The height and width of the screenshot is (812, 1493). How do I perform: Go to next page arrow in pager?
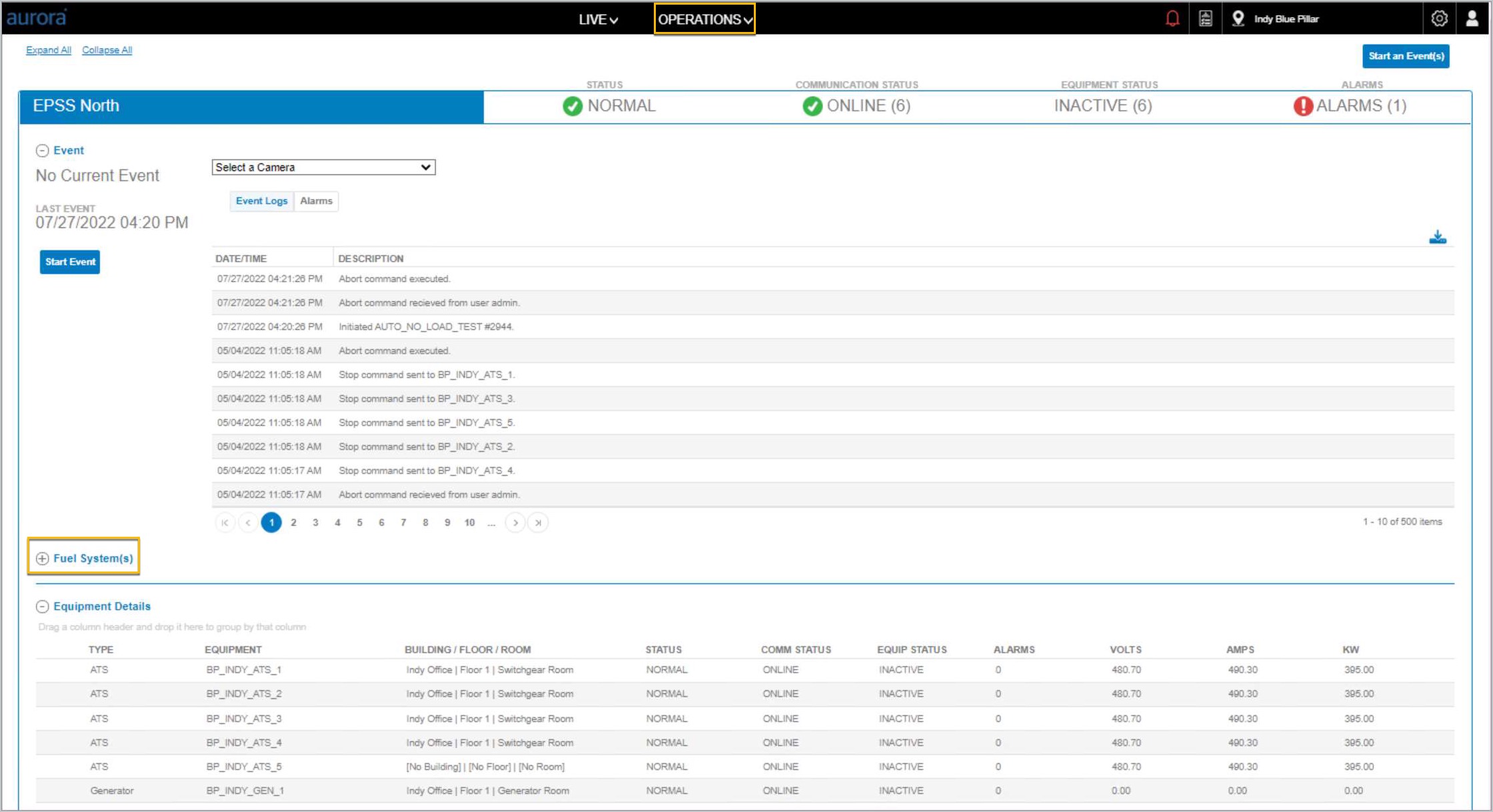click(x=515, y=523)
